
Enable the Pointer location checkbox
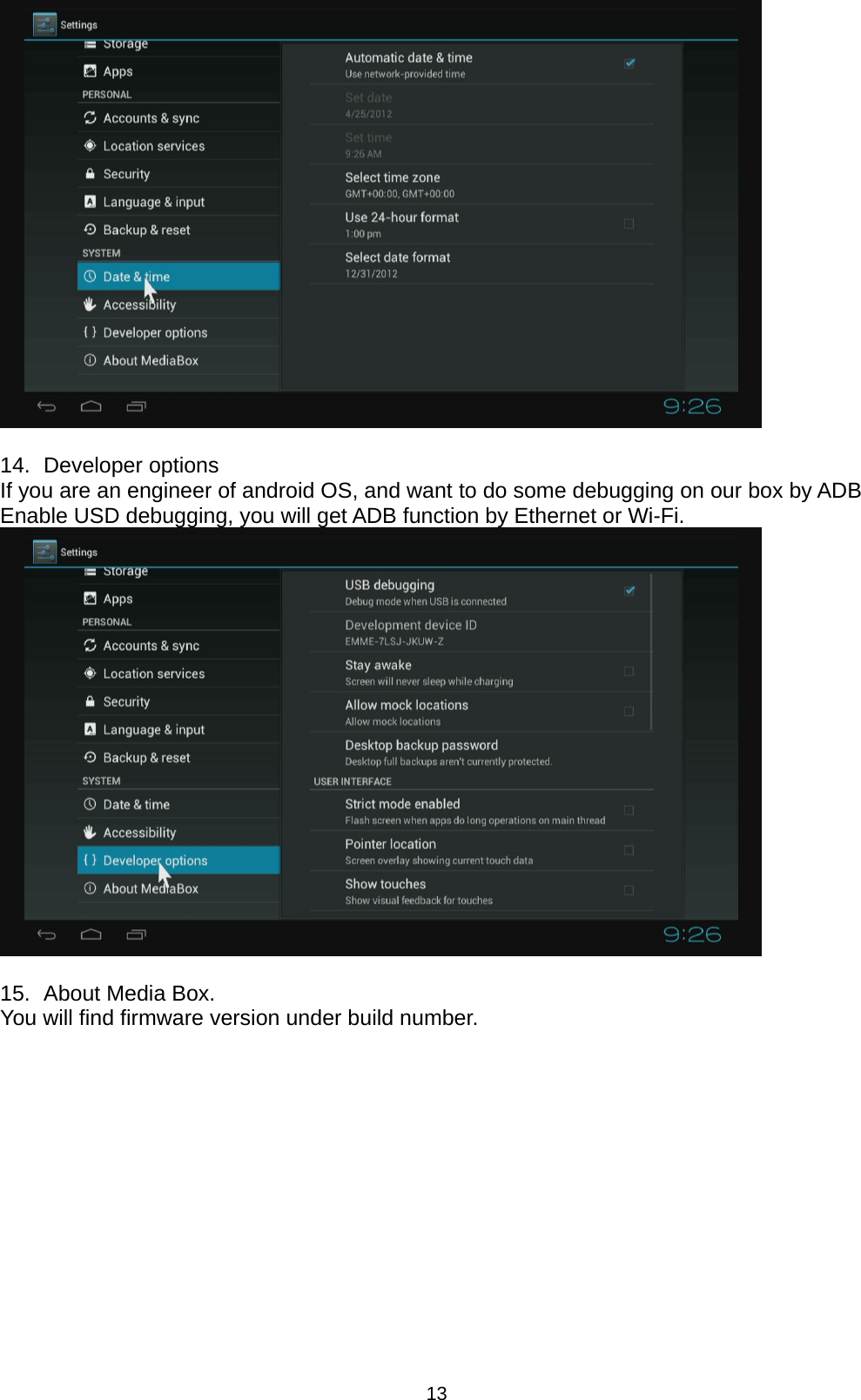pos(629,850)
